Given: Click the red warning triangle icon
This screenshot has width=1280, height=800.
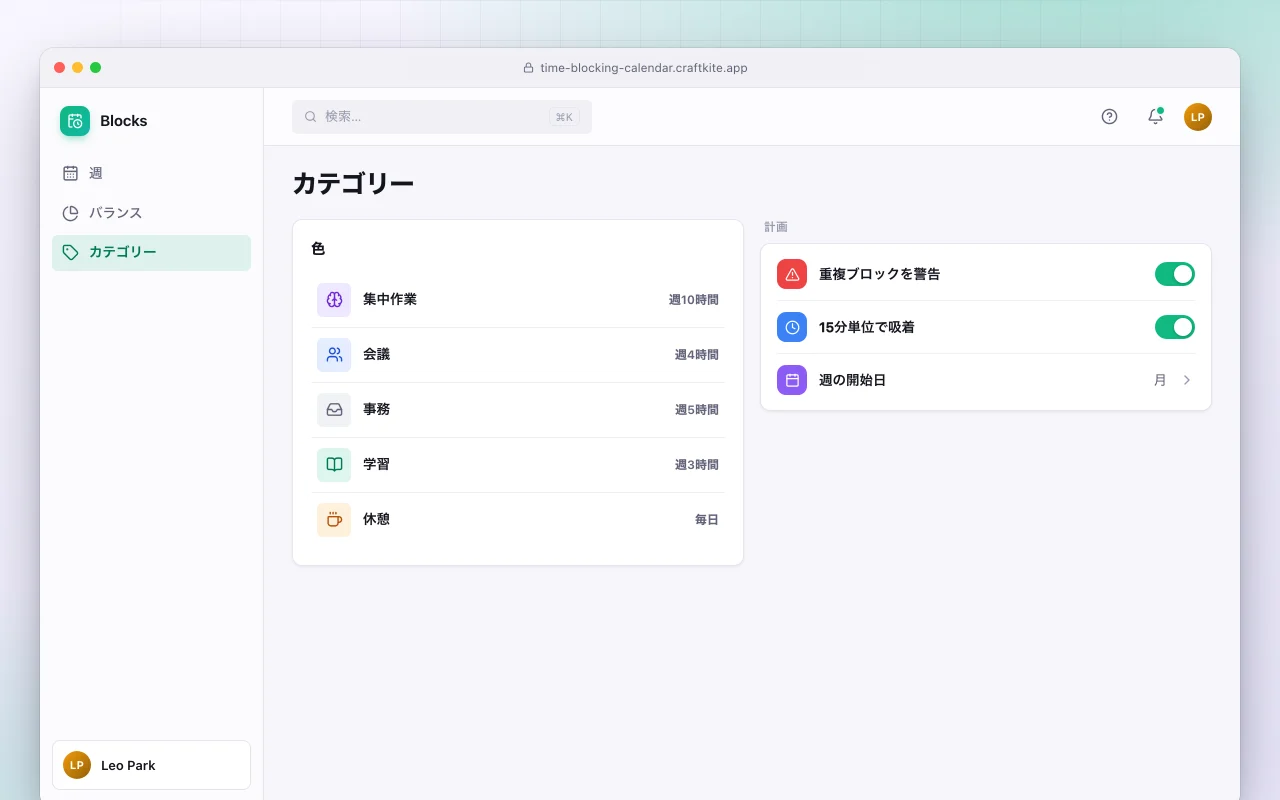Looking at the screenshot, I should tap(792, 274).
